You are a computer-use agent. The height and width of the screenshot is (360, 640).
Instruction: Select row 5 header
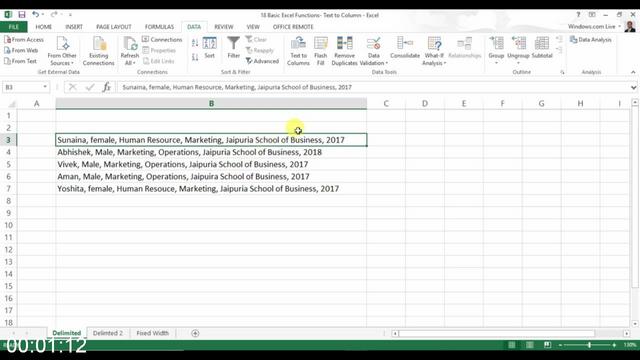click(x=8, y=164)
